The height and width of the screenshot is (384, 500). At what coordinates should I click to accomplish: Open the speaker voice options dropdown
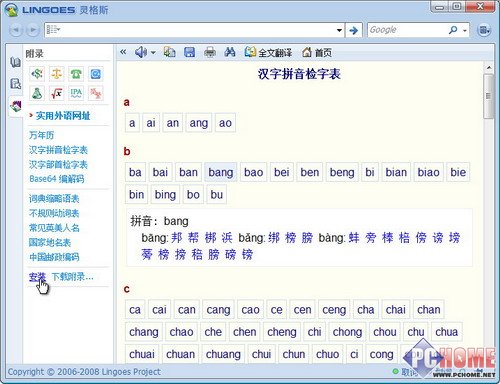(x=153, y=53)
